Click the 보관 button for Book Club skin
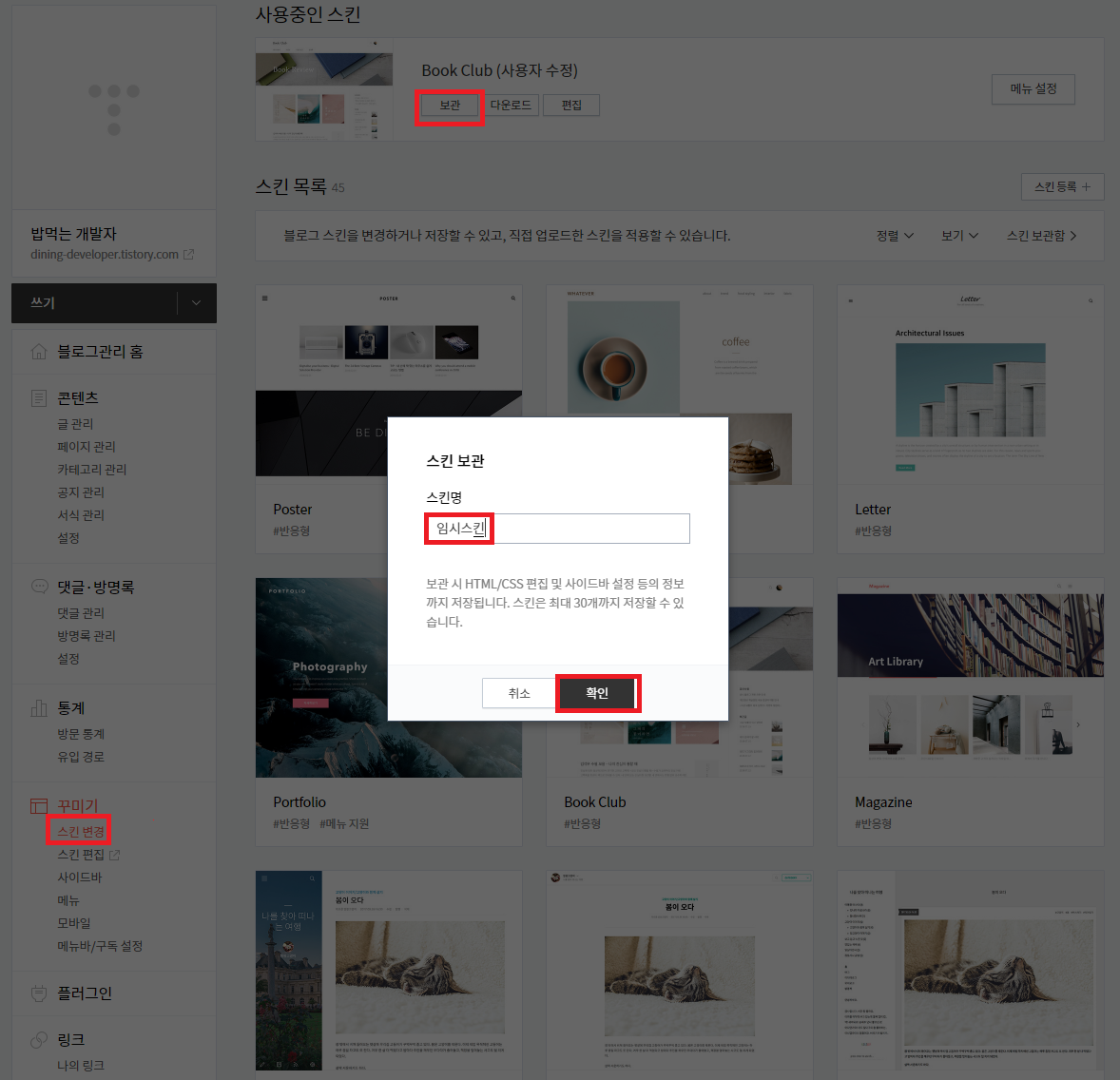 (x=450, y=106)
